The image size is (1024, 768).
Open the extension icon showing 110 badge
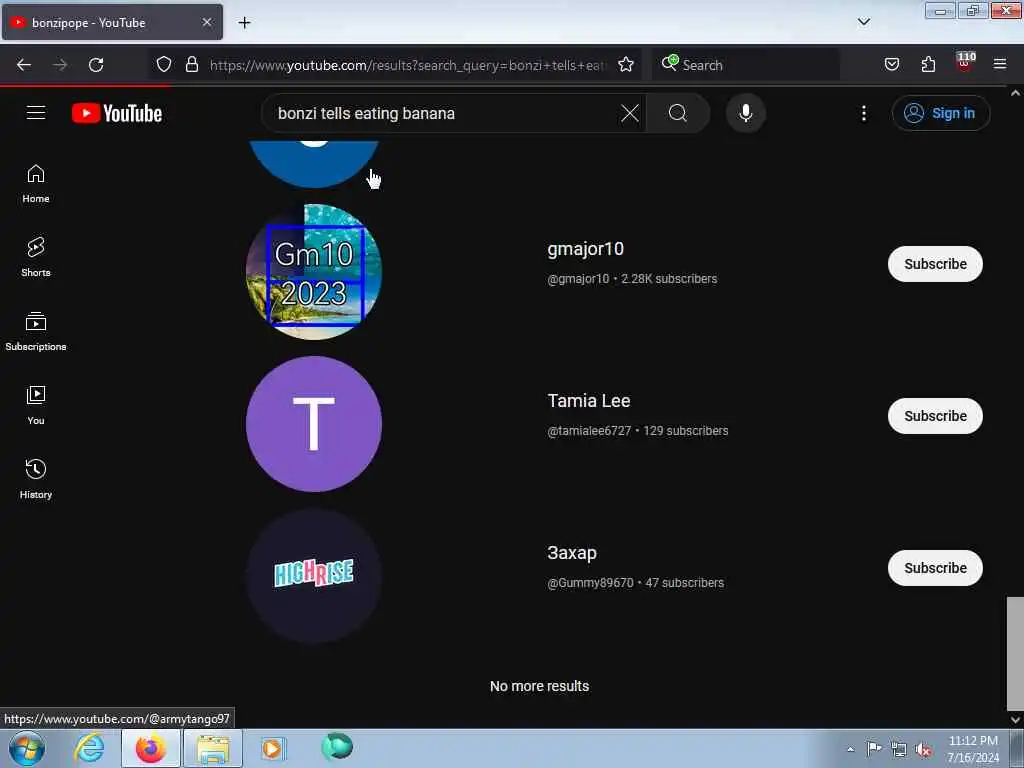[965, 61]
